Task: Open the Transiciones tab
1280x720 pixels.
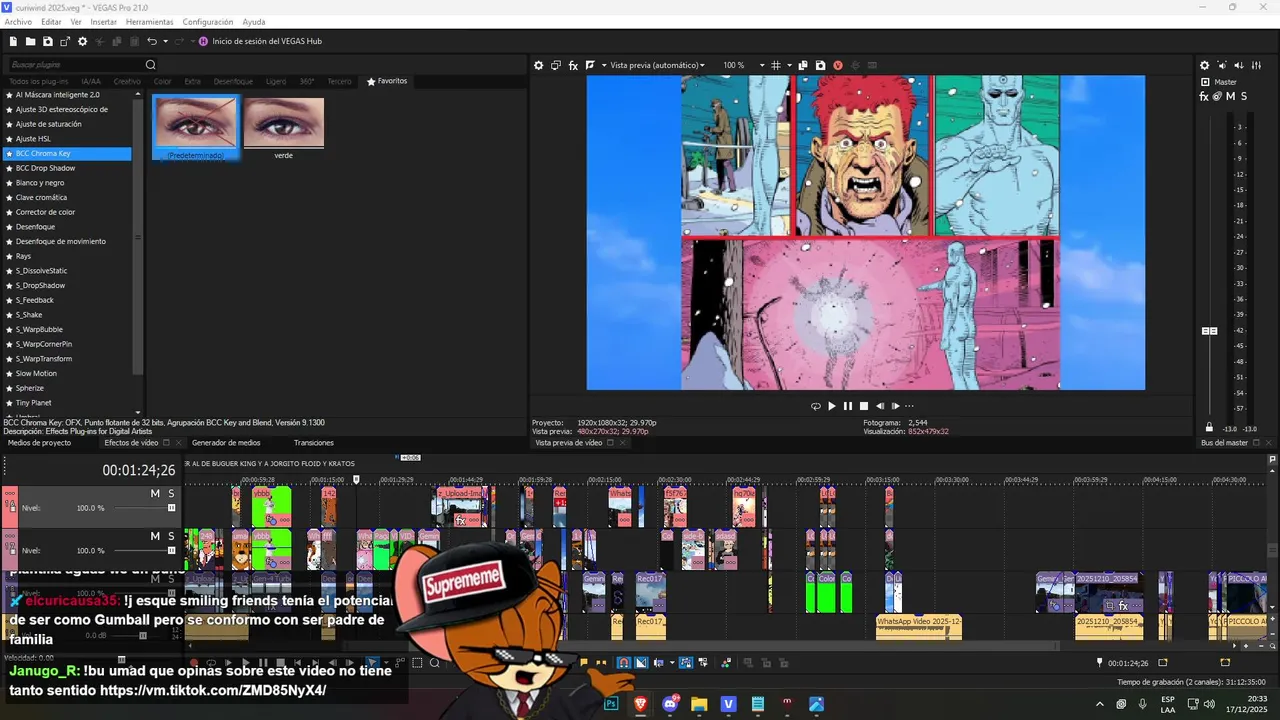Action: [x=314, y=443]
